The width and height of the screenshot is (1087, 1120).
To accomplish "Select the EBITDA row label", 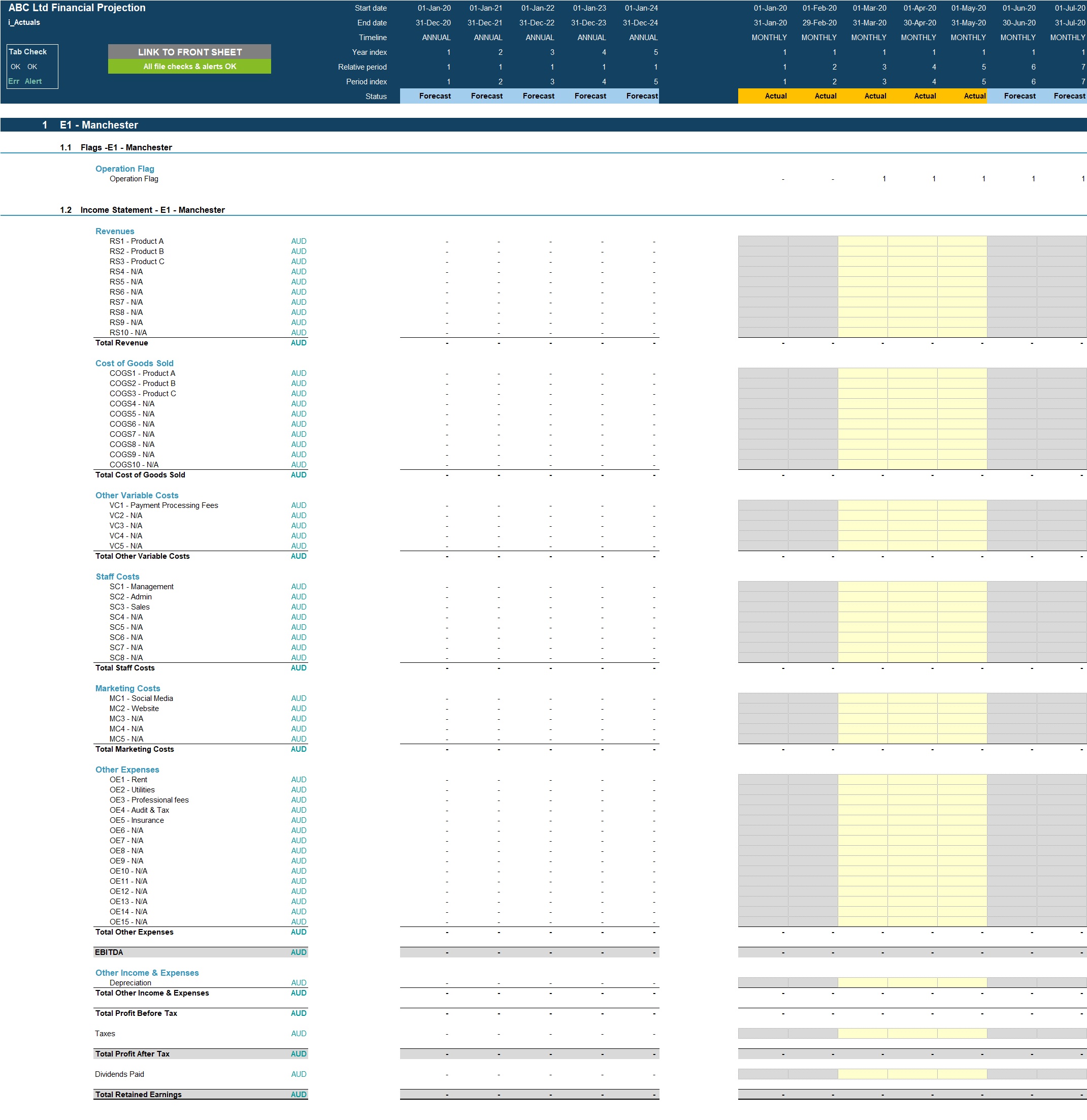I will click(x=109, y=952).
